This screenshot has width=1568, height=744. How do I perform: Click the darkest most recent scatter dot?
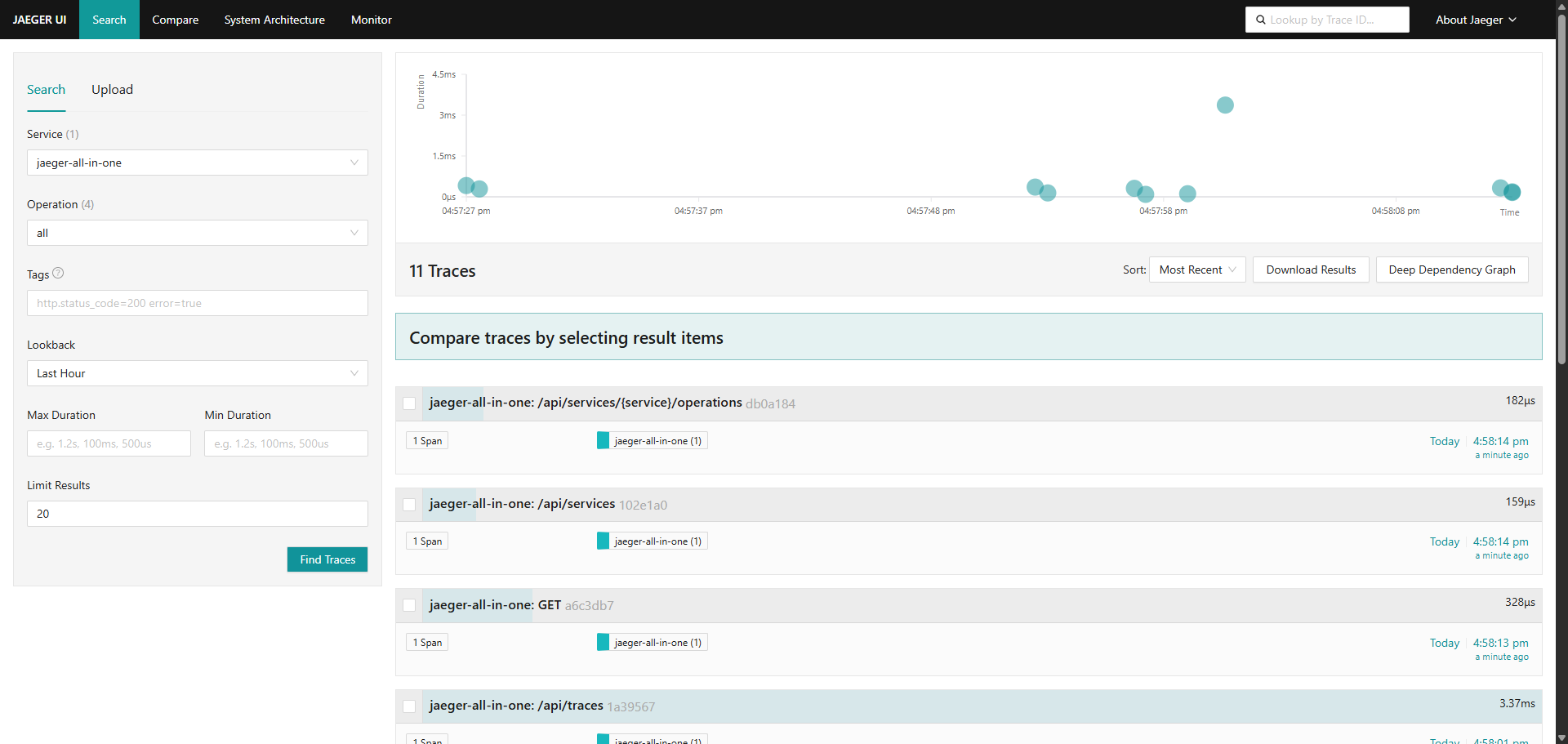click(x=1512, y=192)
